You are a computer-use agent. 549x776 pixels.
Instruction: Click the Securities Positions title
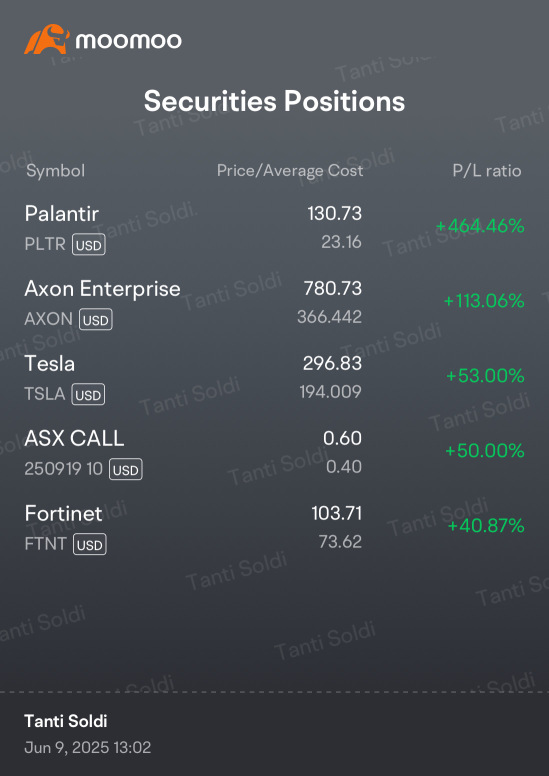coord(275,101)
